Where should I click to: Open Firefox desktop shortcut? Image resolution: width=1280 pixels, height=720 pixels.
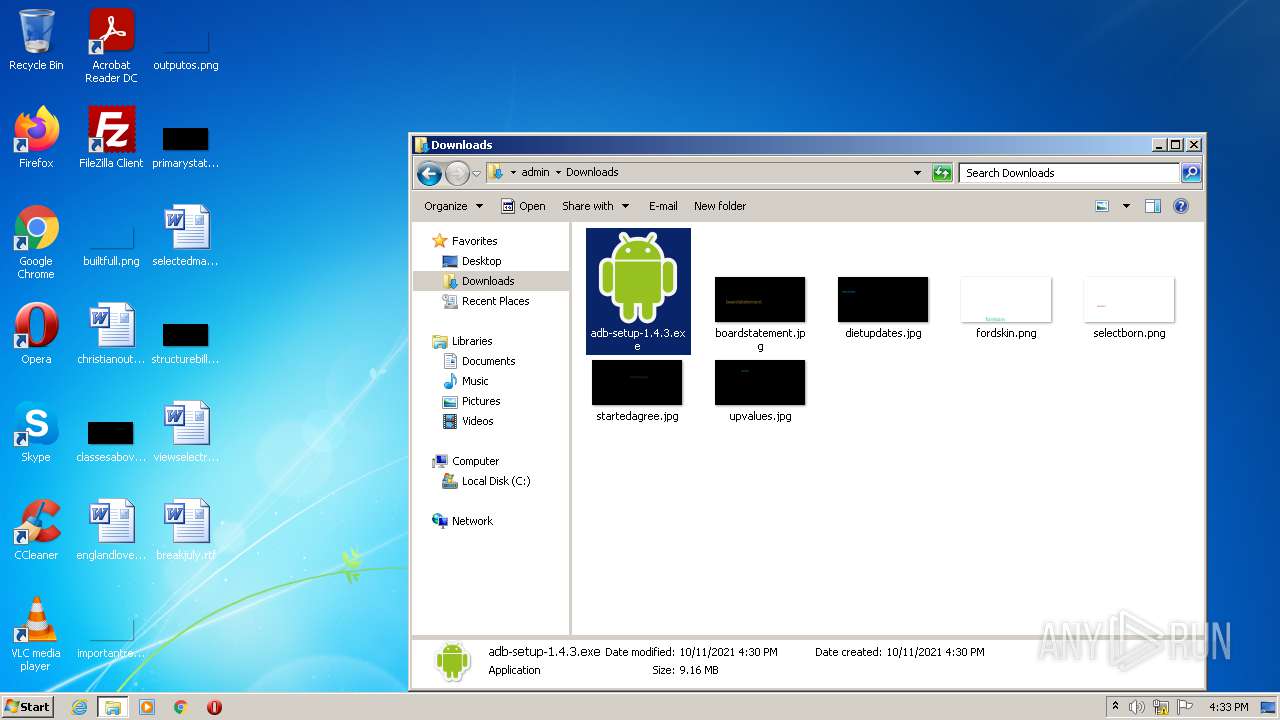click(36, 138)
